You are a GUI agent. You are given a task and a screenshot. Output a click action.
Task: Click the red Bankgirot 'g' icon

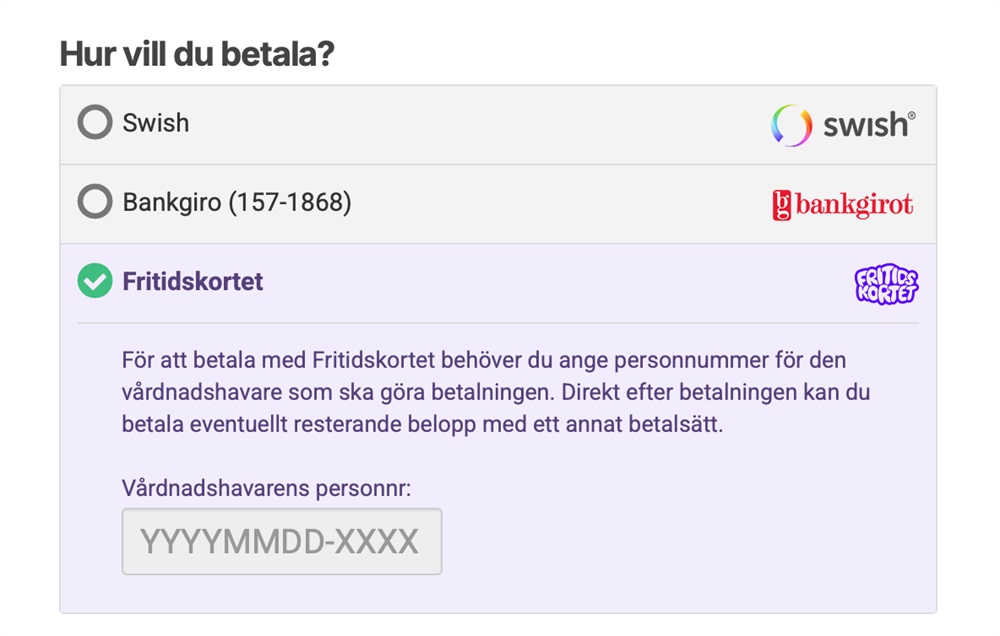(782, 206)
